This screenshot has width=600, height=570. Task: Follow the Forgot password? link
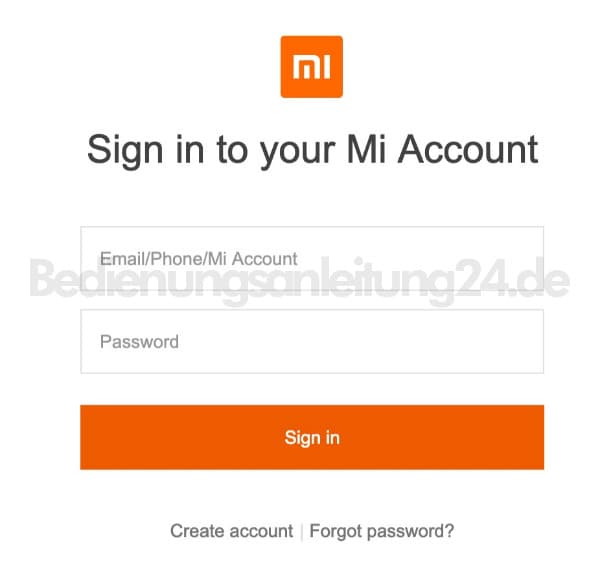pyautogui.click(x=382, y=532)
